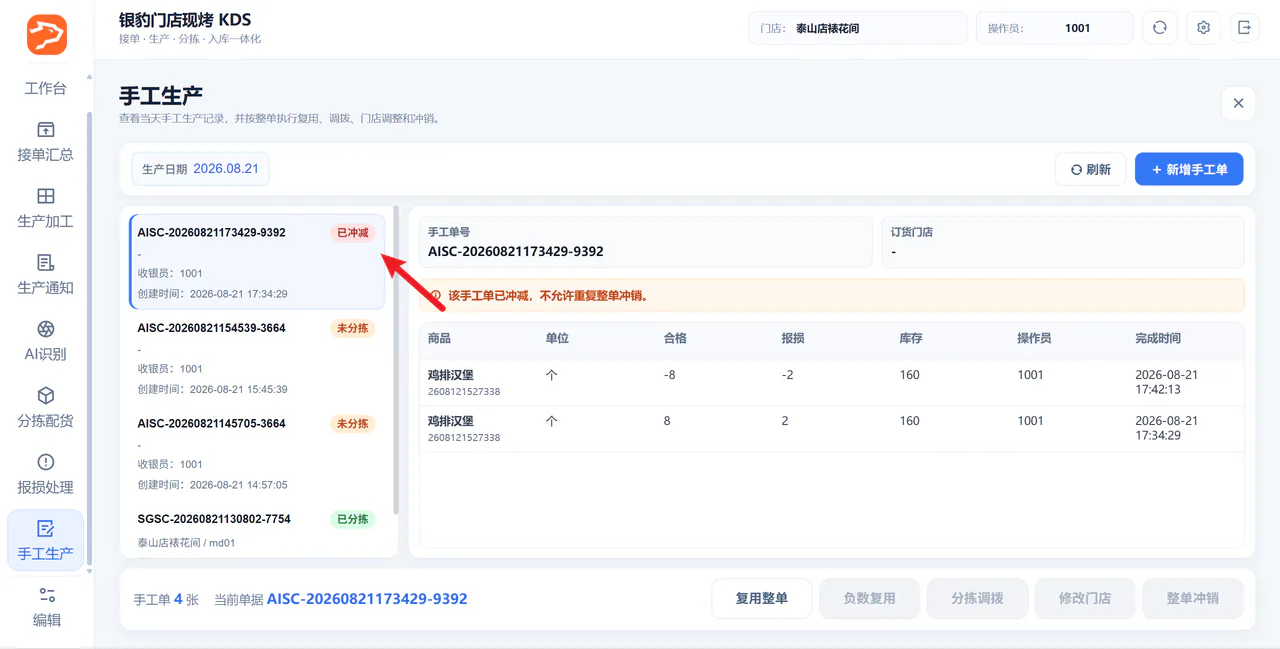Click the 负数复用 button
This screenshot has height=649, width=1280.
[869, 599]
